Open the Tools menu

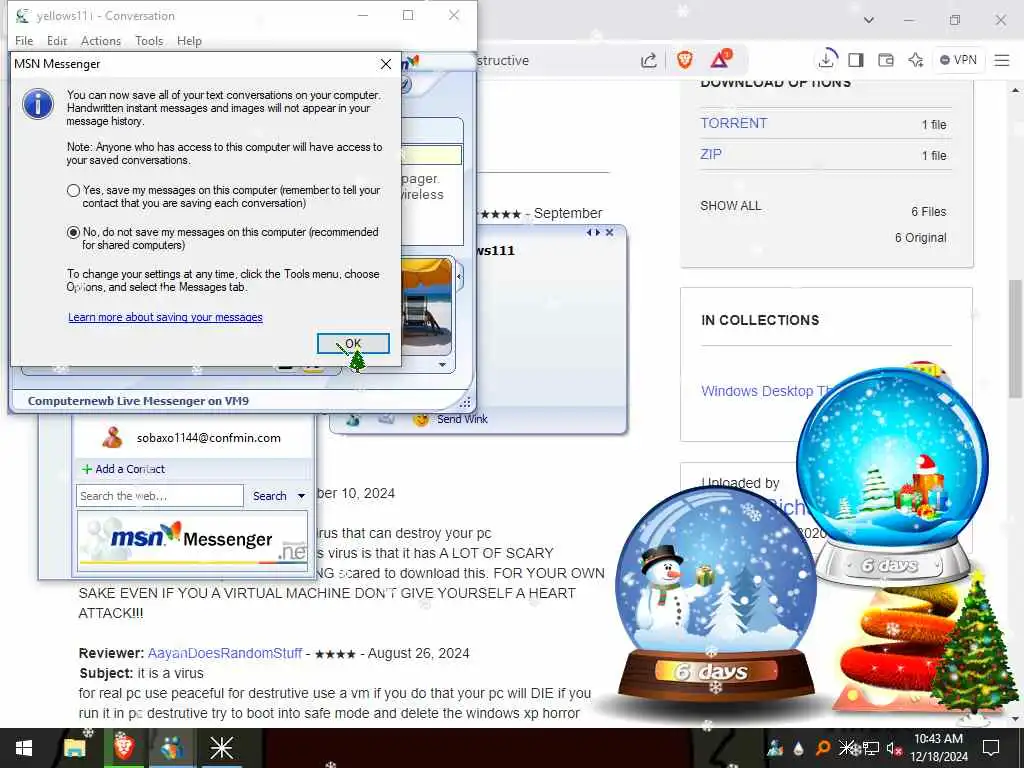(149, 40)
